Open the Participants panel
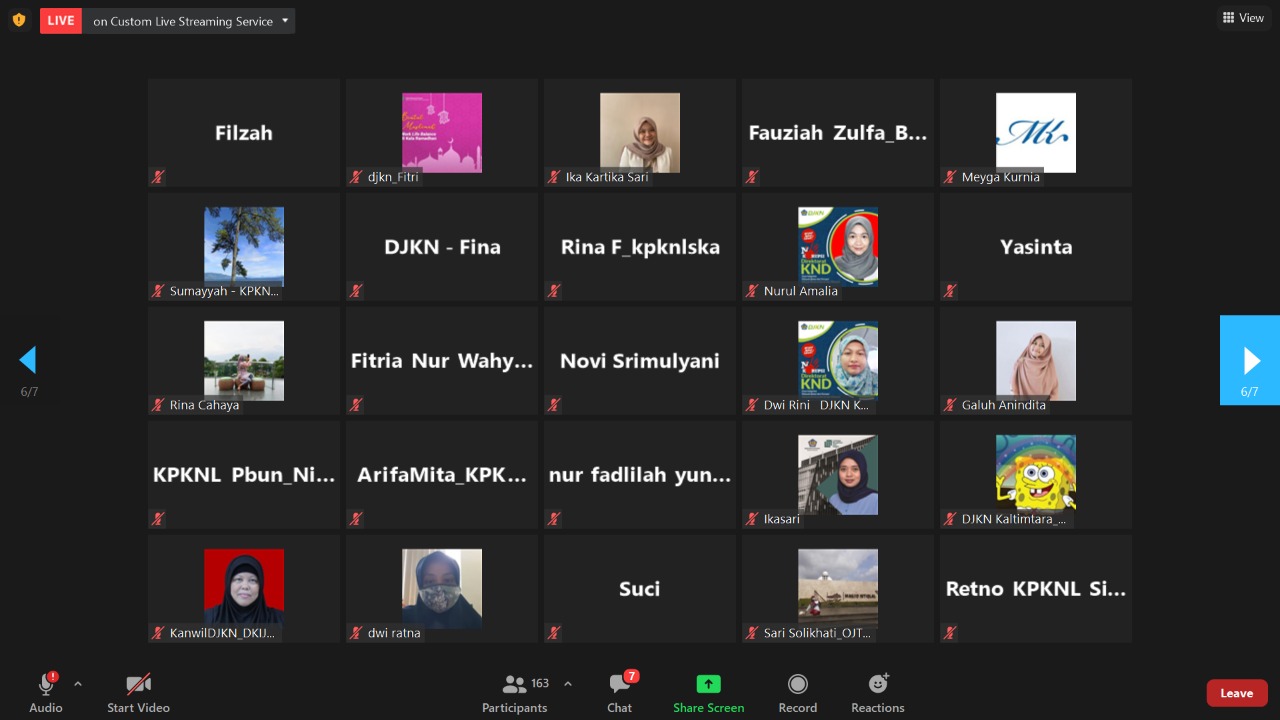This screenshot has width=1280, height=720. click(x=515, y=693)
